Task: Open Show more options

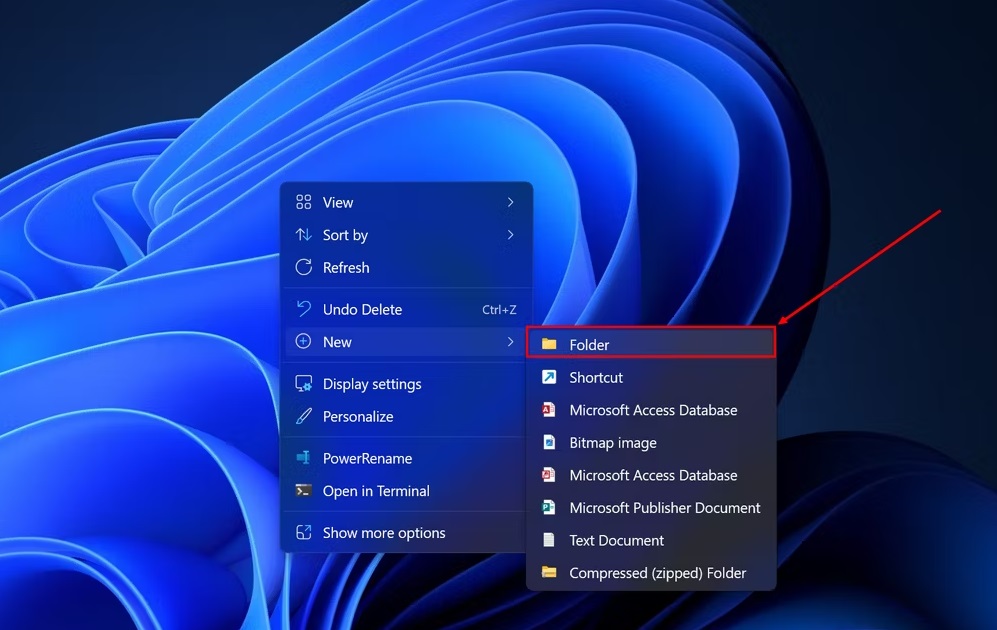Action: tap(384, 533)
